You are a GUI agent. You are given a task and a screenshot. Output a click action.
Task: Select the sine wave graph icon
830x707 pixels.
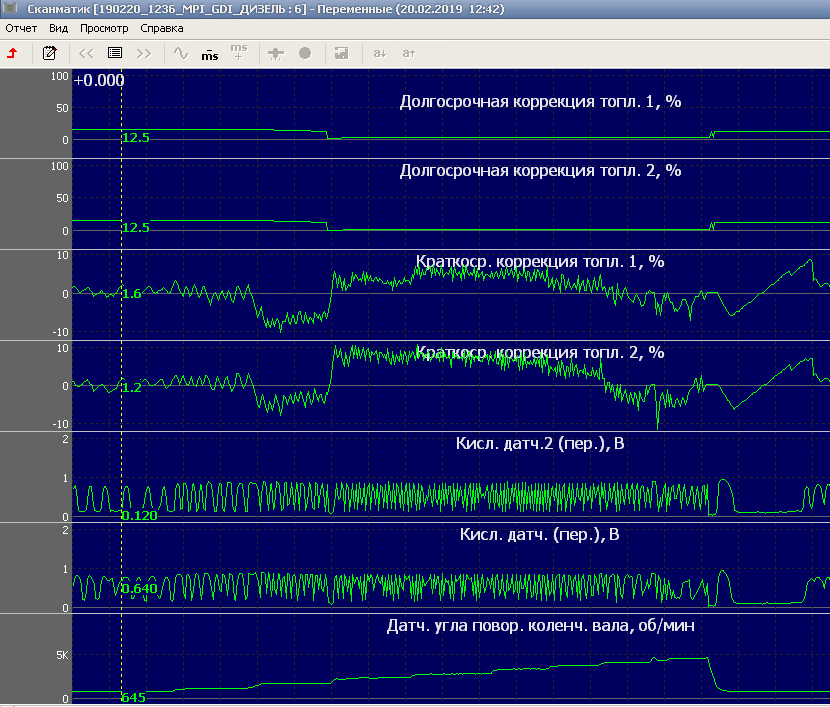181,53
